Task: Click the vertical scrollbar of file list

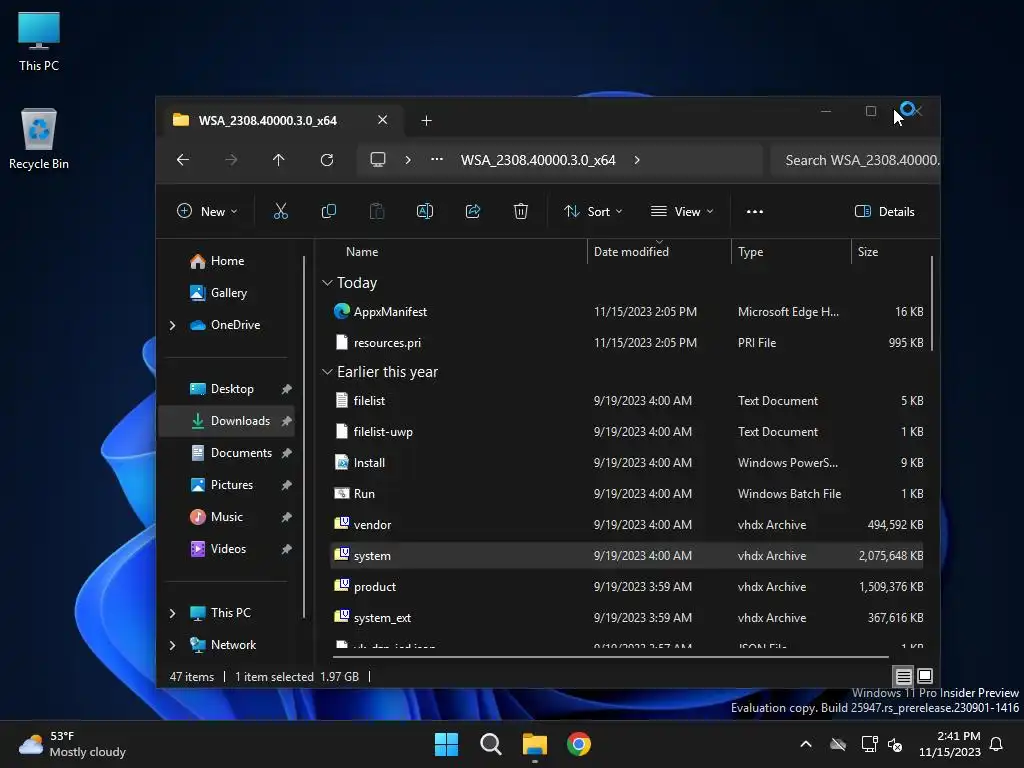Action: tap(931, 304)
